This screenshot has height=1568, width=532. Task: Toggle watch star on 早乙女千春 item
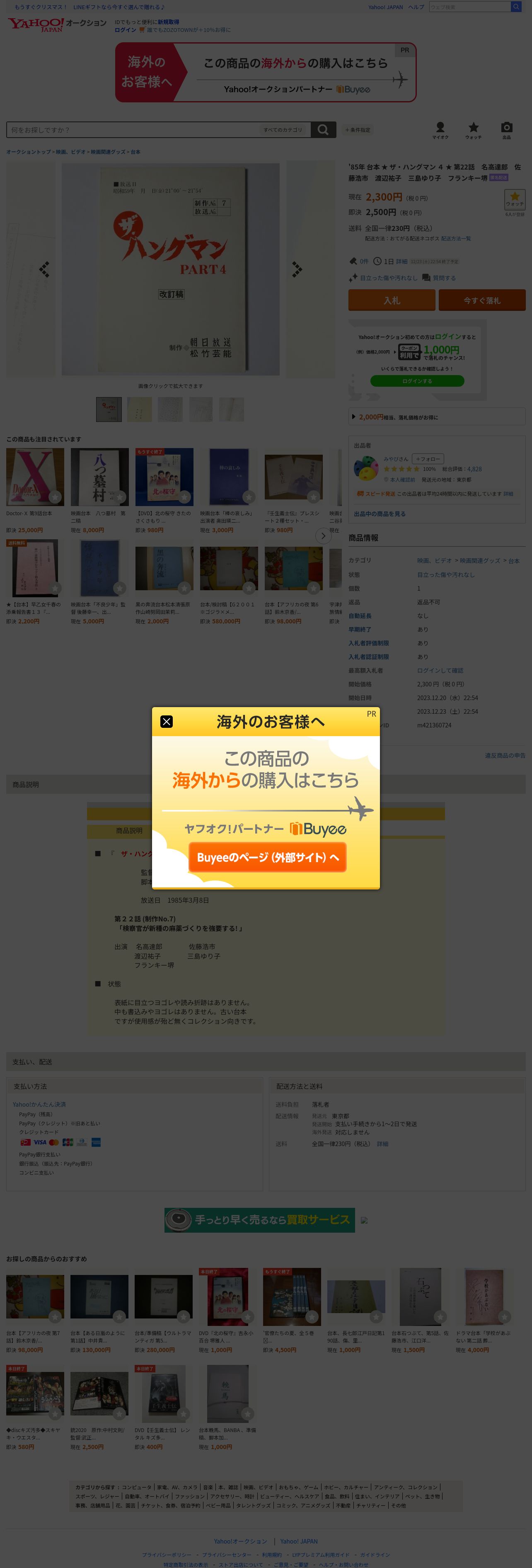(x=55, y=588)
